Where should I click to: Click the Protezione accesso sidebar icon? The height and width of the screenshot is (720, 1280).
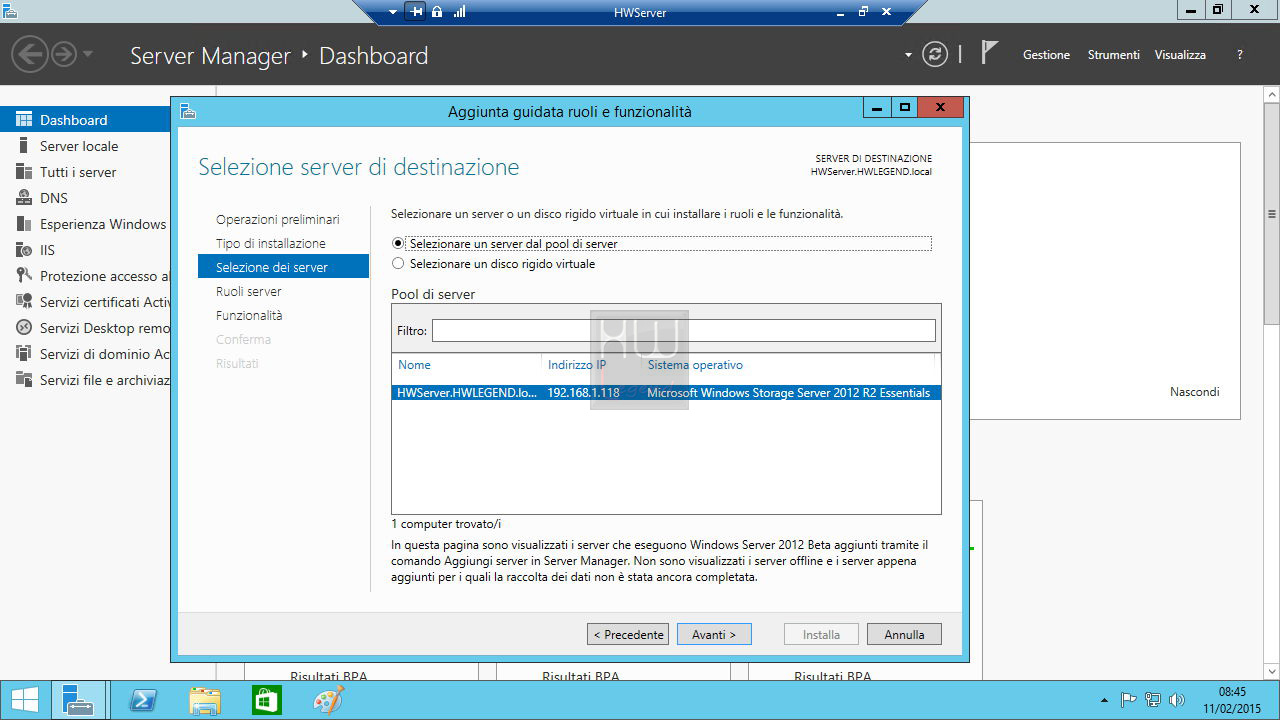[23, 276]
